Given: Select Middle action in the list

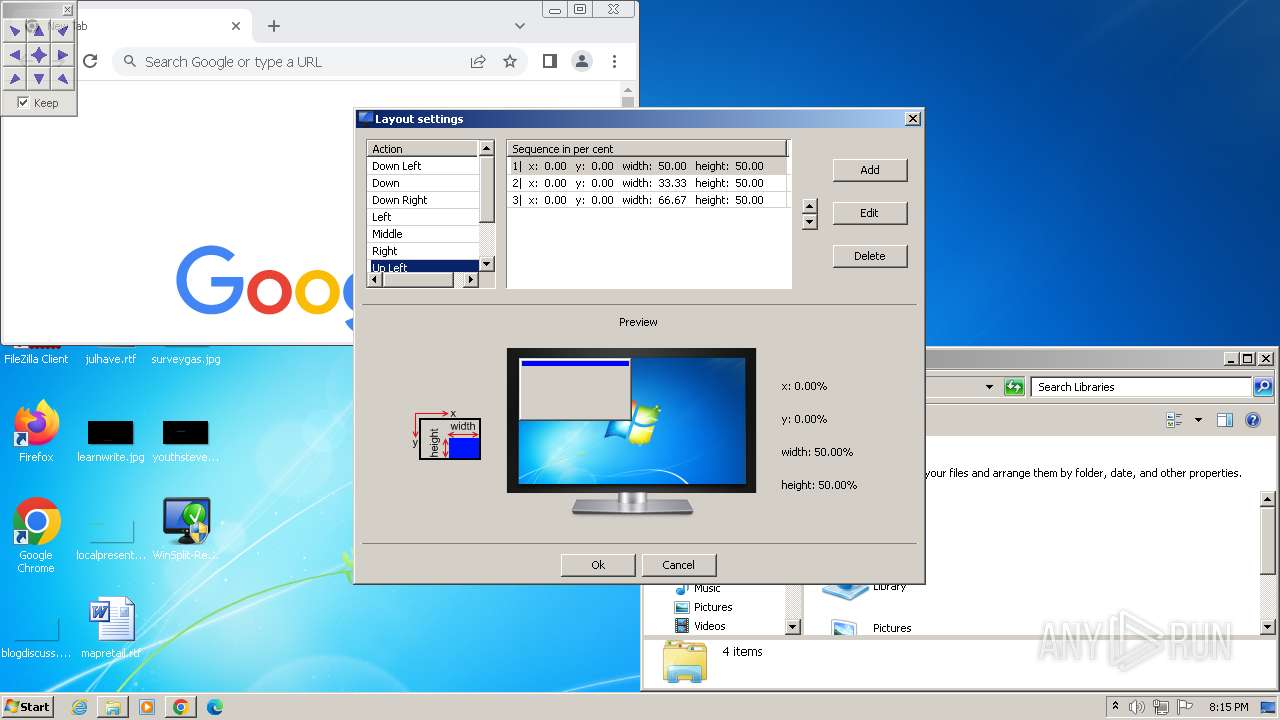Looking at the screenshot, I should coord(424,234).
